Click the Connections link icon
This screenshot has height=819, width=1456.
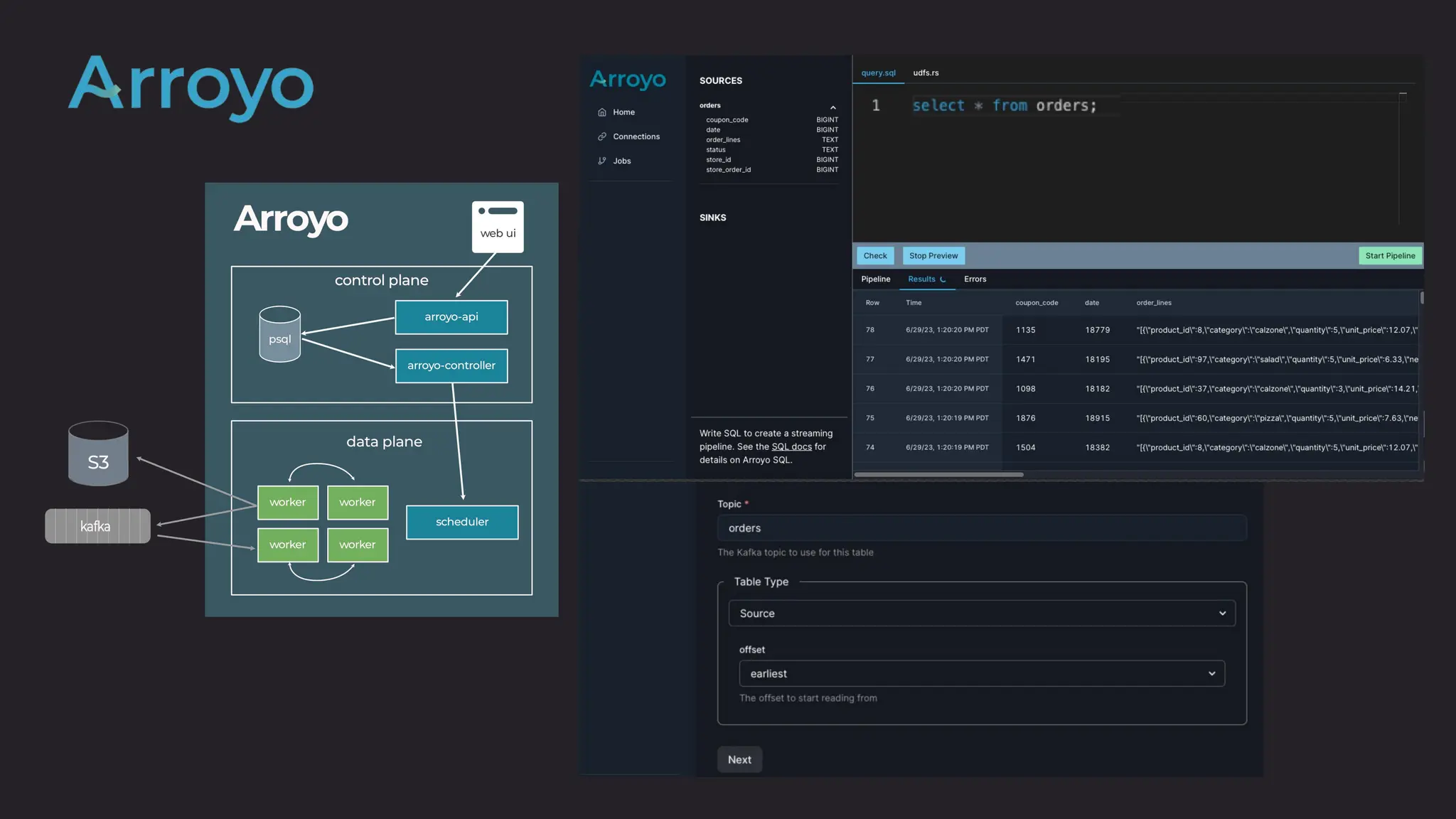(x=602, y=136)
